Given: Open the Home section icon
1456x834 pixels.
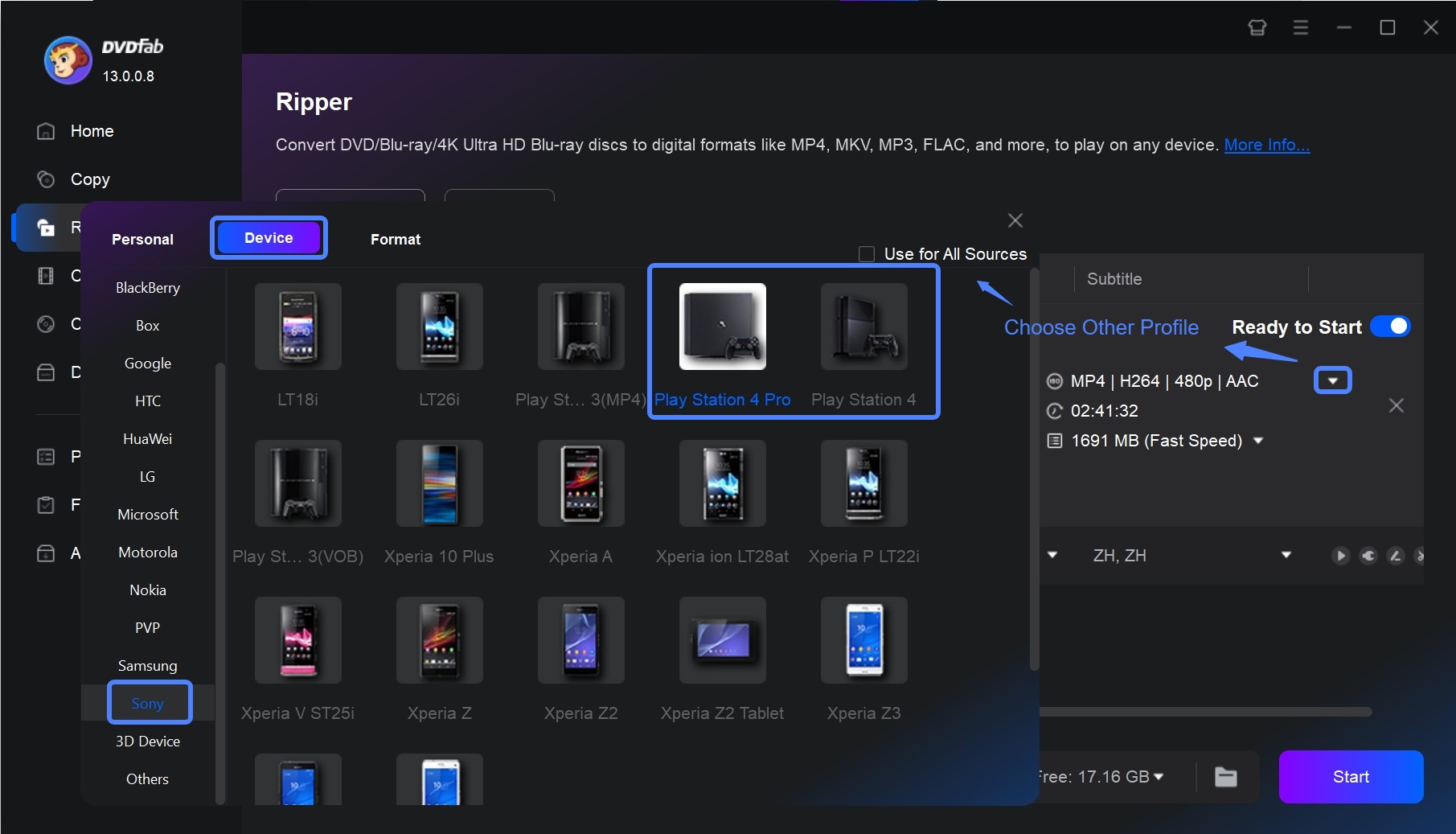Looking at the screenshot, I should (x=46, y=131).
